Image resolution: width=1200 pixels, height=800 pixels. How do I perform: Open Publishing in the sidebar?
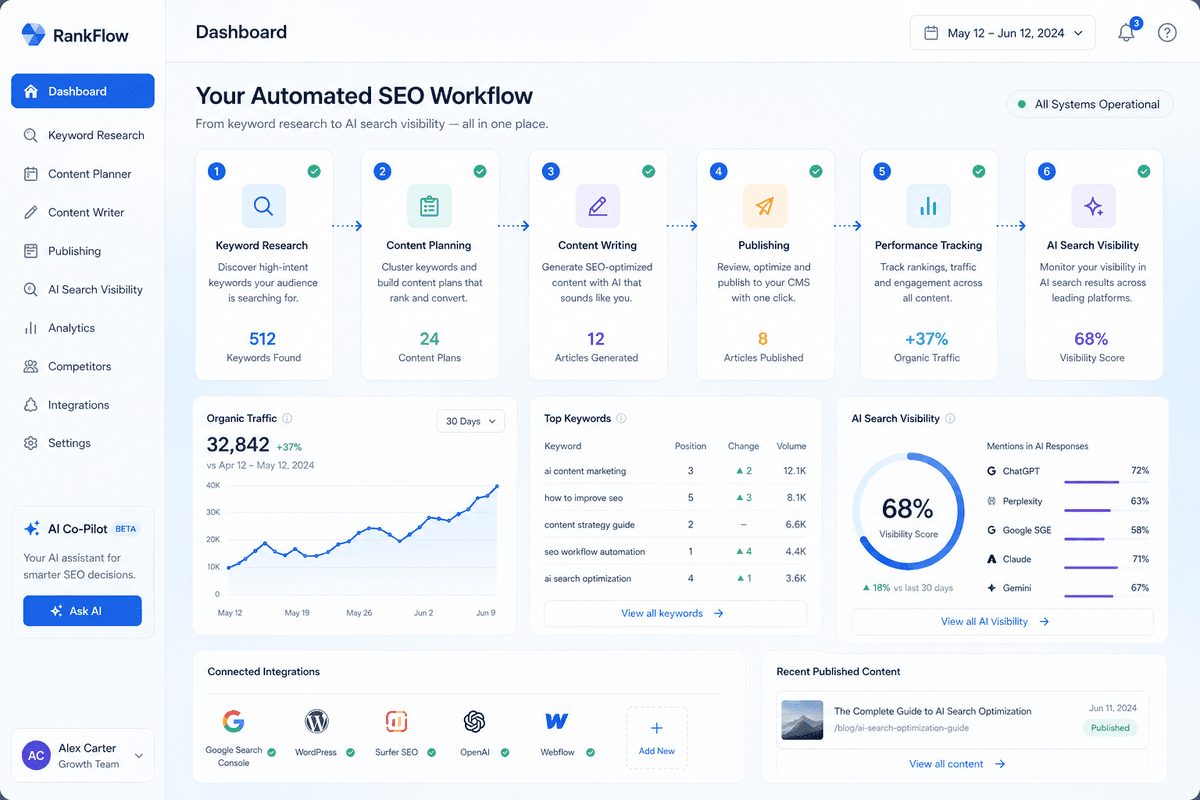click(x=83, y=251)
